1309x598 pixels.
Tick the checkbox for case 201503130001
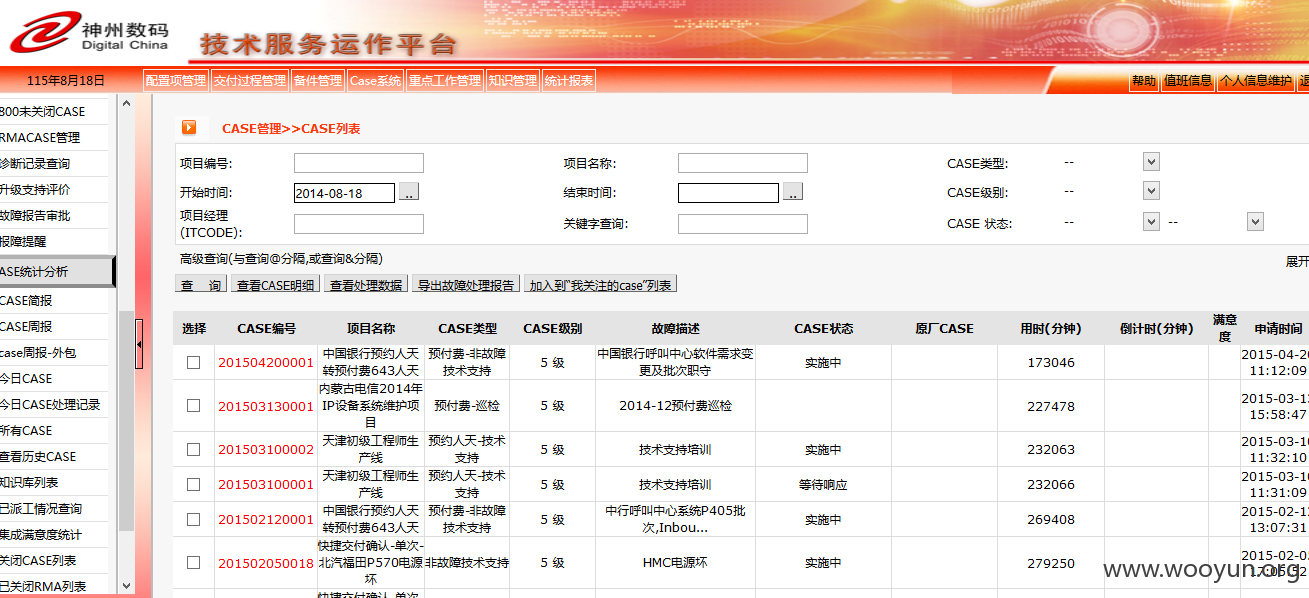(x=194, y=406)
